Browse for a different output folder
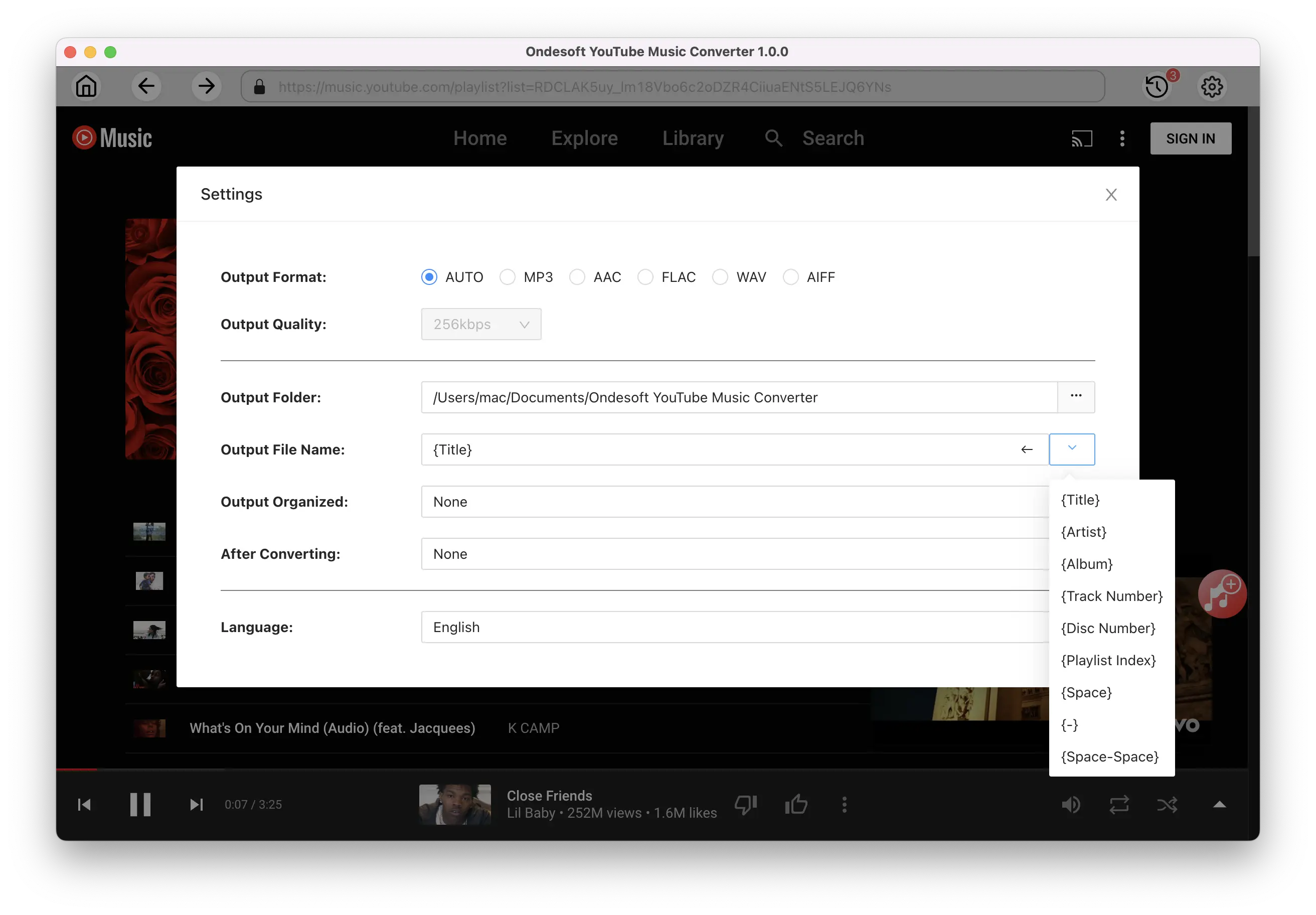The image size is (1316, 915). [1076, 396]
